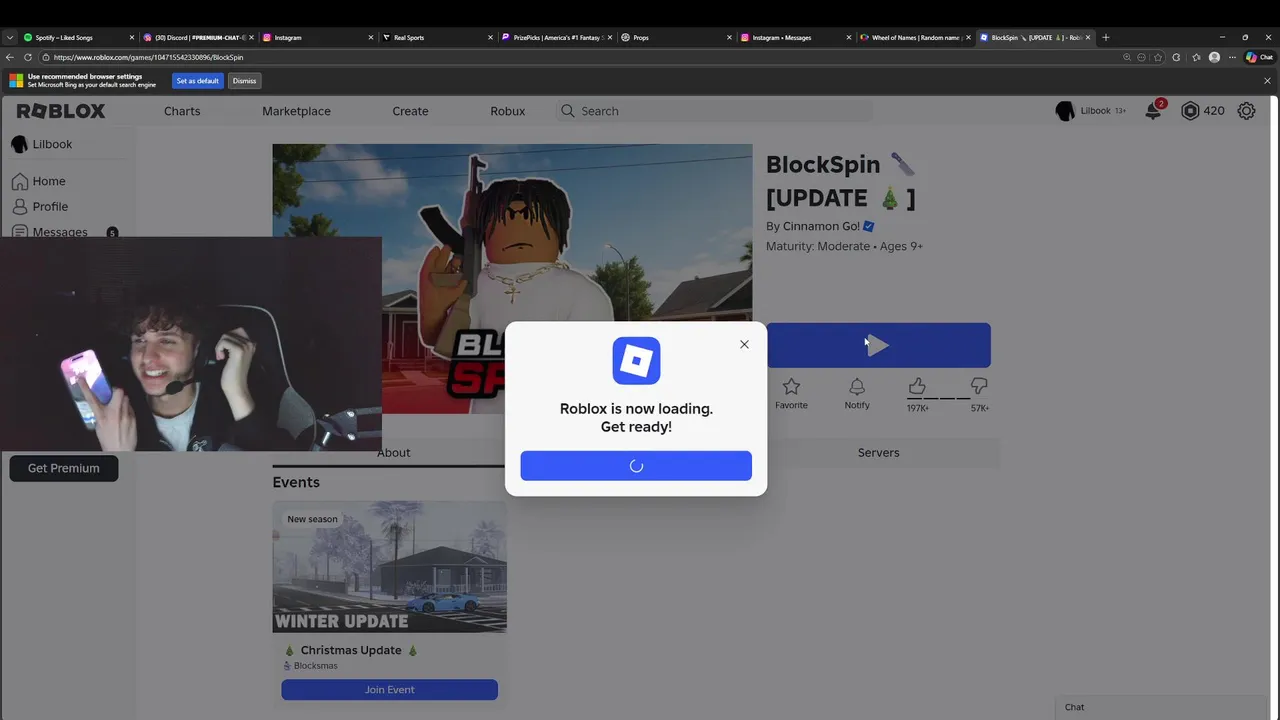Viewport: 1280px width, 720px height.
Task: Open the tab actions dropdown chevron
Action: coord(10,37)
